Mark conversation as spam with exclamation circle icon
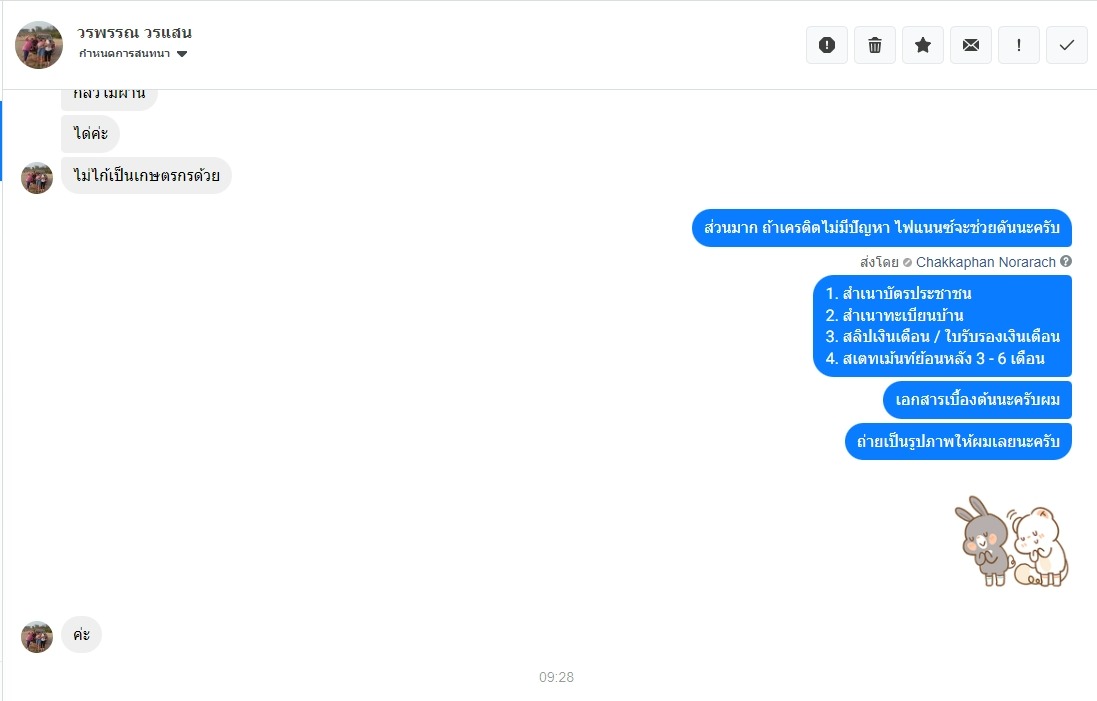Screen dimensions: 1097x701 tap(827, 45)
